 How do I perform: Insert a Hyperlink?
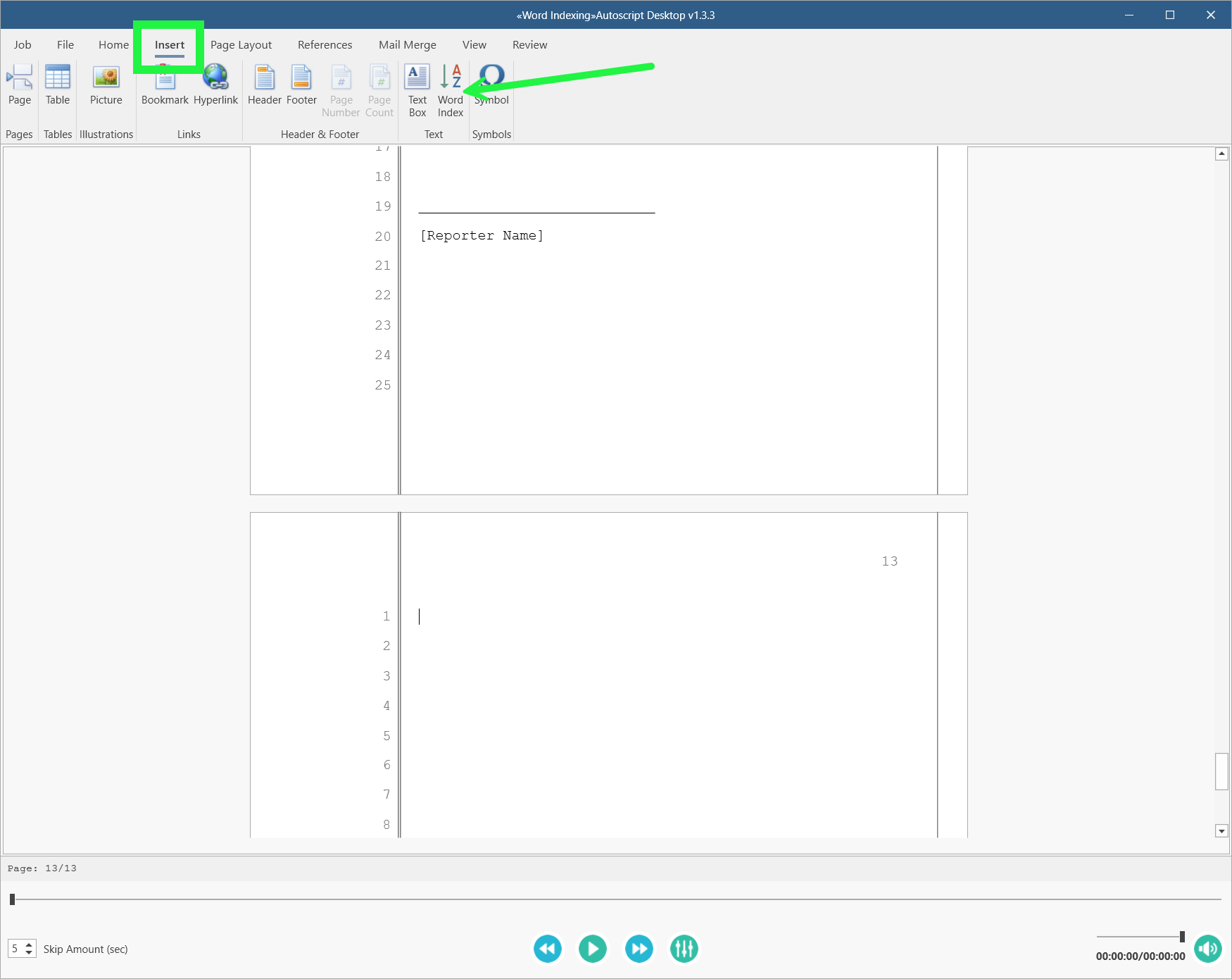pyautogui.click(x=215, y=86)
